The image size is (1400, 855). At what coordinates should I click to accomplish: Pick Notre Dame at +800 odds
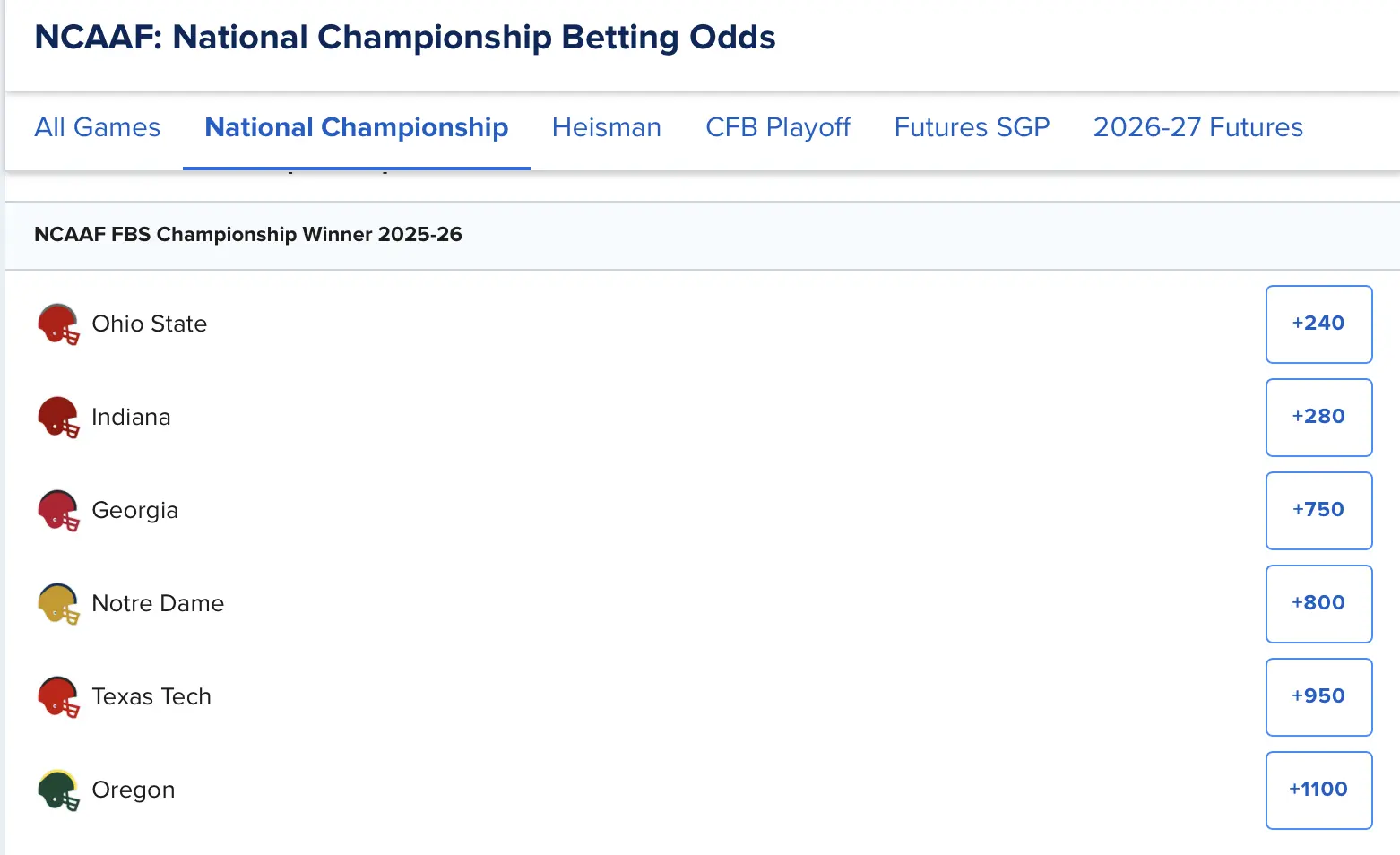[1318, 603]
